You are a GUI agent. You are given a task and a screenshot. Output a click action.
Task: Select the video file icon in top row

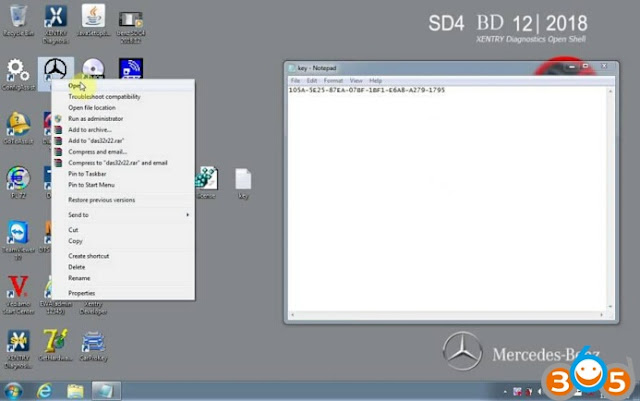(x=131, y=25)
